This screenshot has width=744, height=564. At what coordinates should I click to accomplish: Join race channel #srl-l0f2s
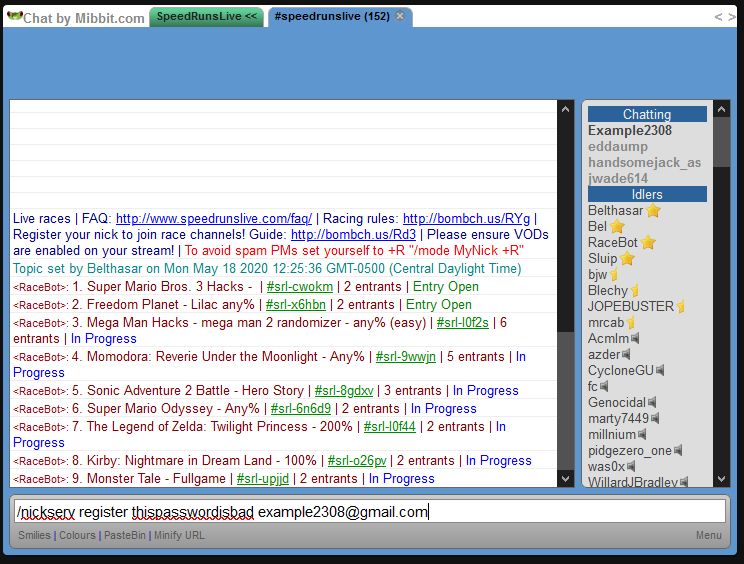click(x=463, y=323)
